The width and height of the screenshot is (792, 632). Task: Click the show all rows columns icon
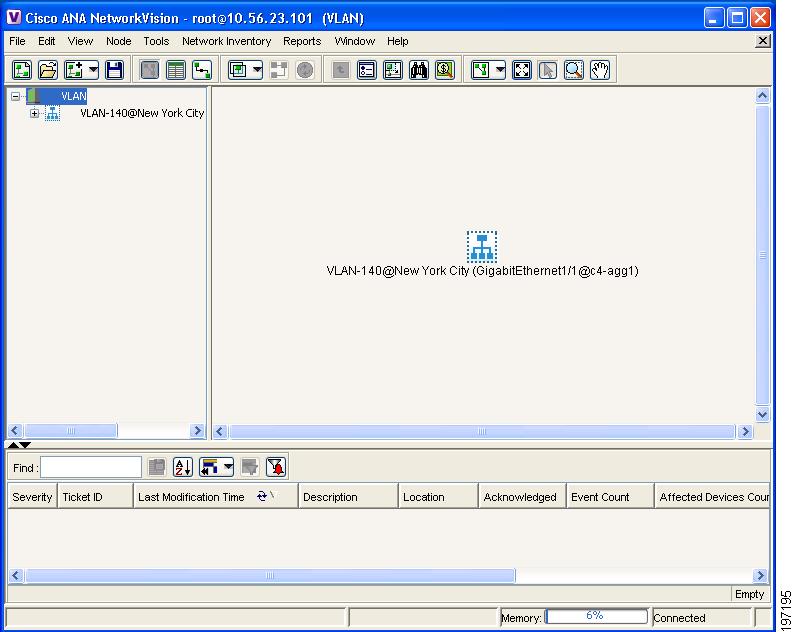pos(210,467)
